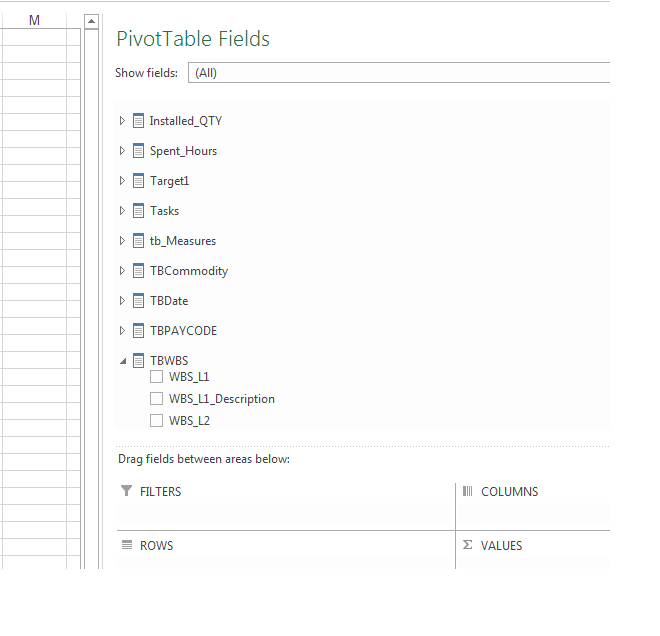Click the TBDate table name
This screenshot has width=660, height=636.
click(x=169, y=301)
